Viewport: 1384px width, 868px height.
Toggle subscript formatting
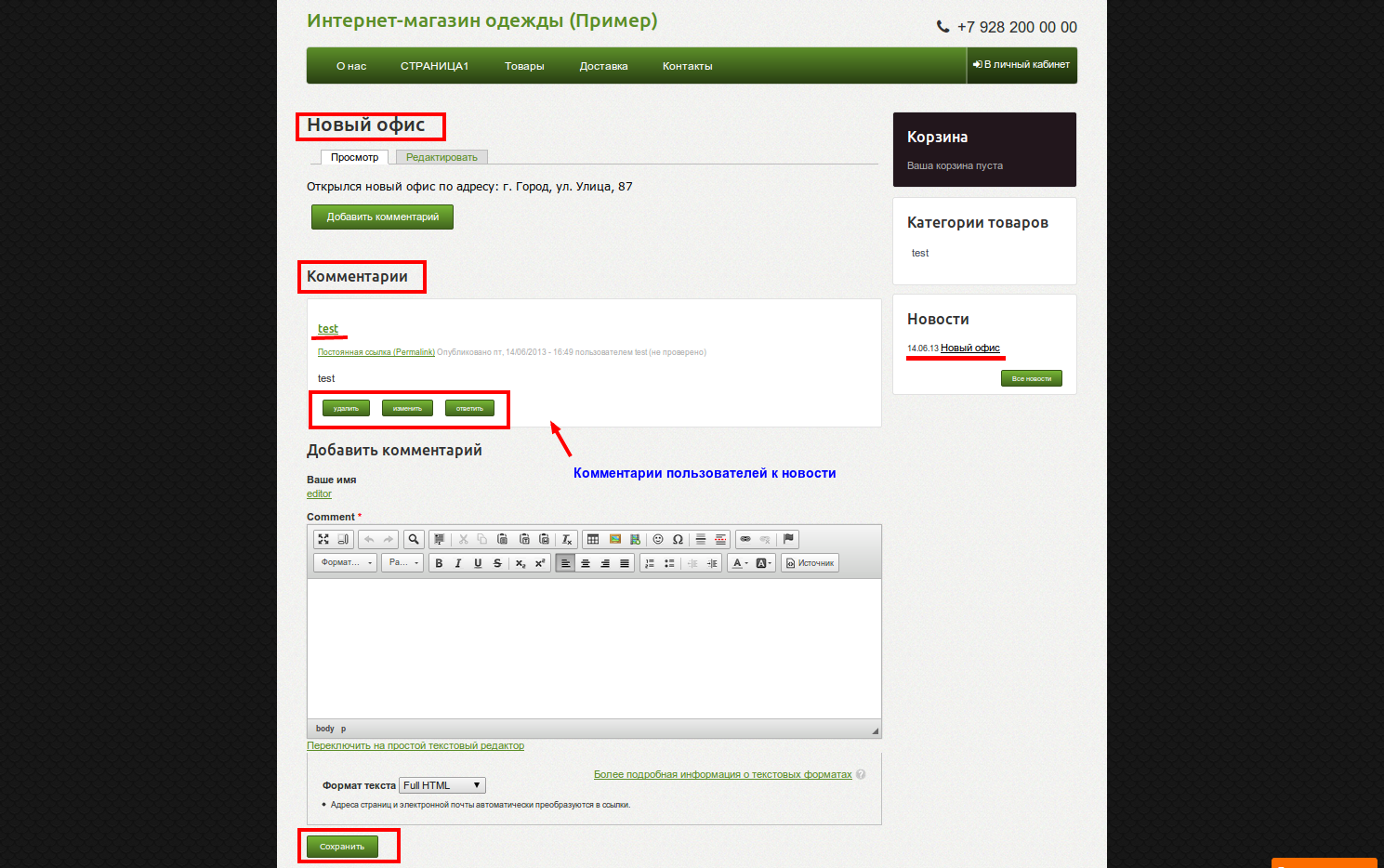(521, 563)
